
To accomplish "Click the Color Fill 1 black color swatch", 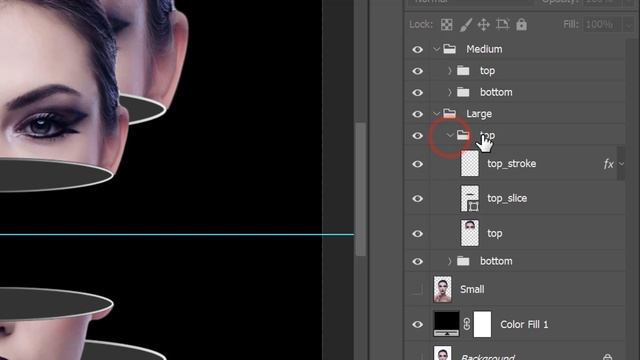I will point(446,324).
